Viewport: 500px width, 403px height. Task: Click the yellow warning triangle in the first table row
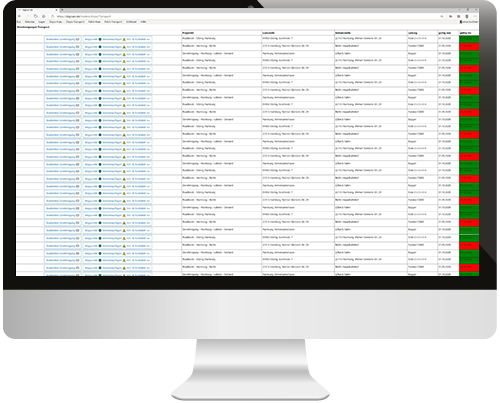(x=124, y=39)
